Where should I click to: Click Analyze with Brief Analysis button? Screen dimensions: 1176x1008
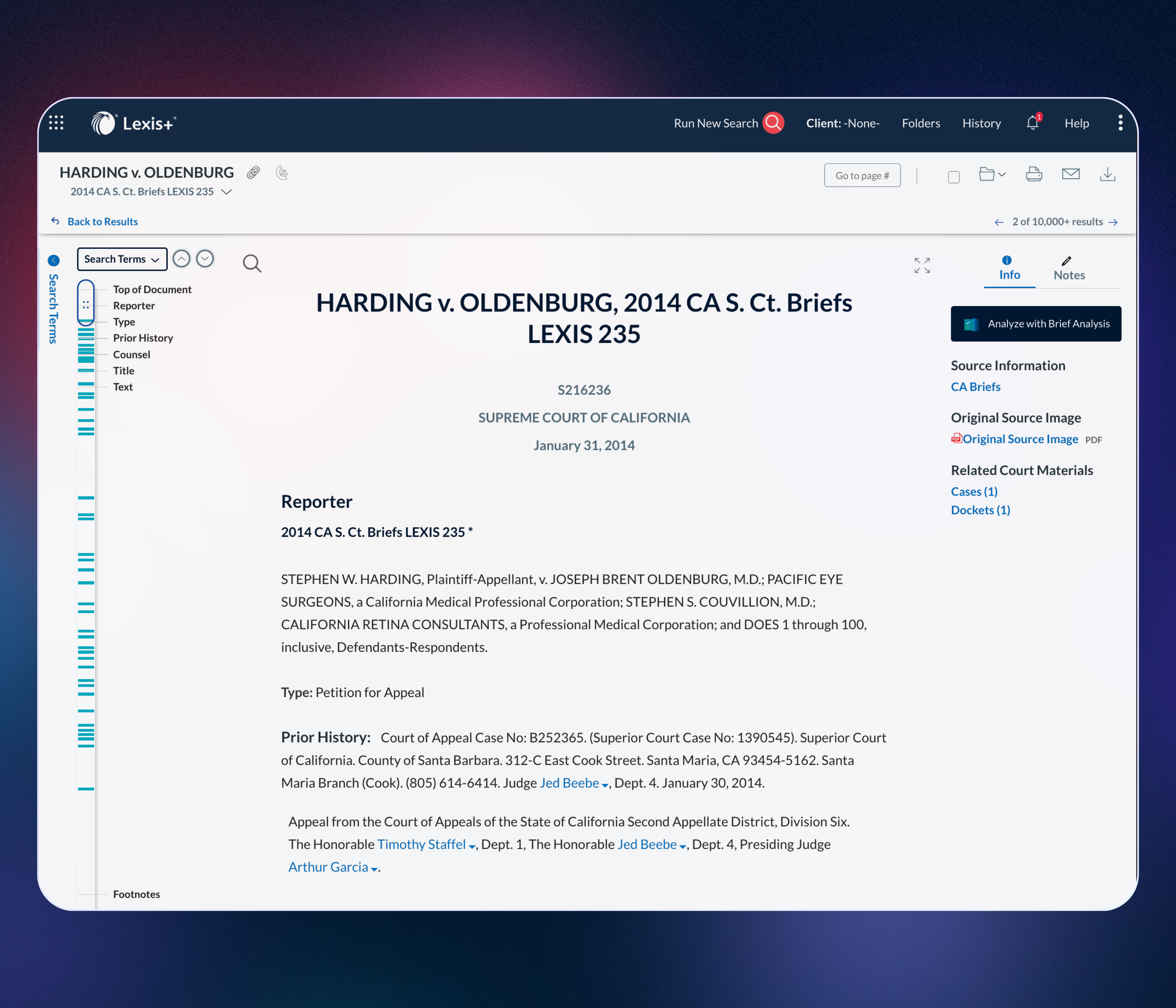point(1036,324)
